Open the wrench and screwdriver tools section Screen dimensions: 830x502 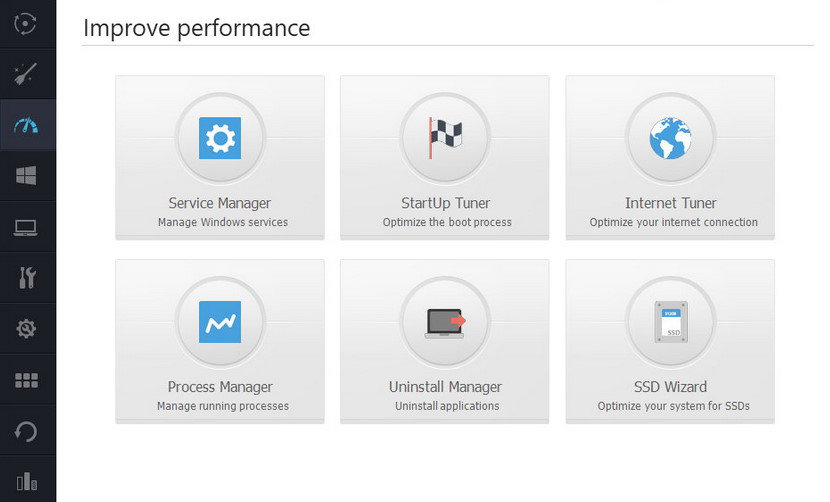tap(26, 277)
